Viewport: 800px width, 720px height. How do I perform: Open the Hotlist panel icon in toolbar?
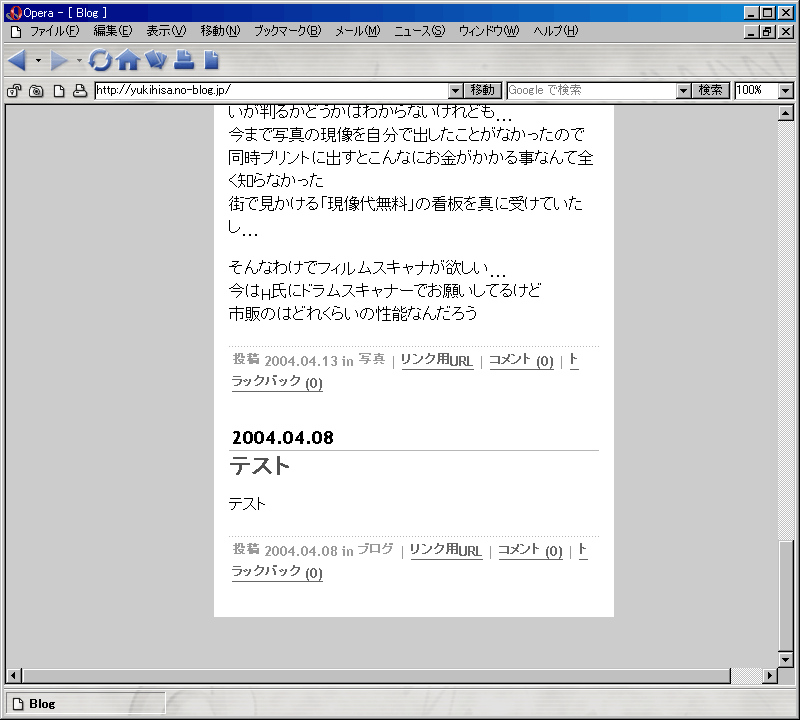(156, 60)
